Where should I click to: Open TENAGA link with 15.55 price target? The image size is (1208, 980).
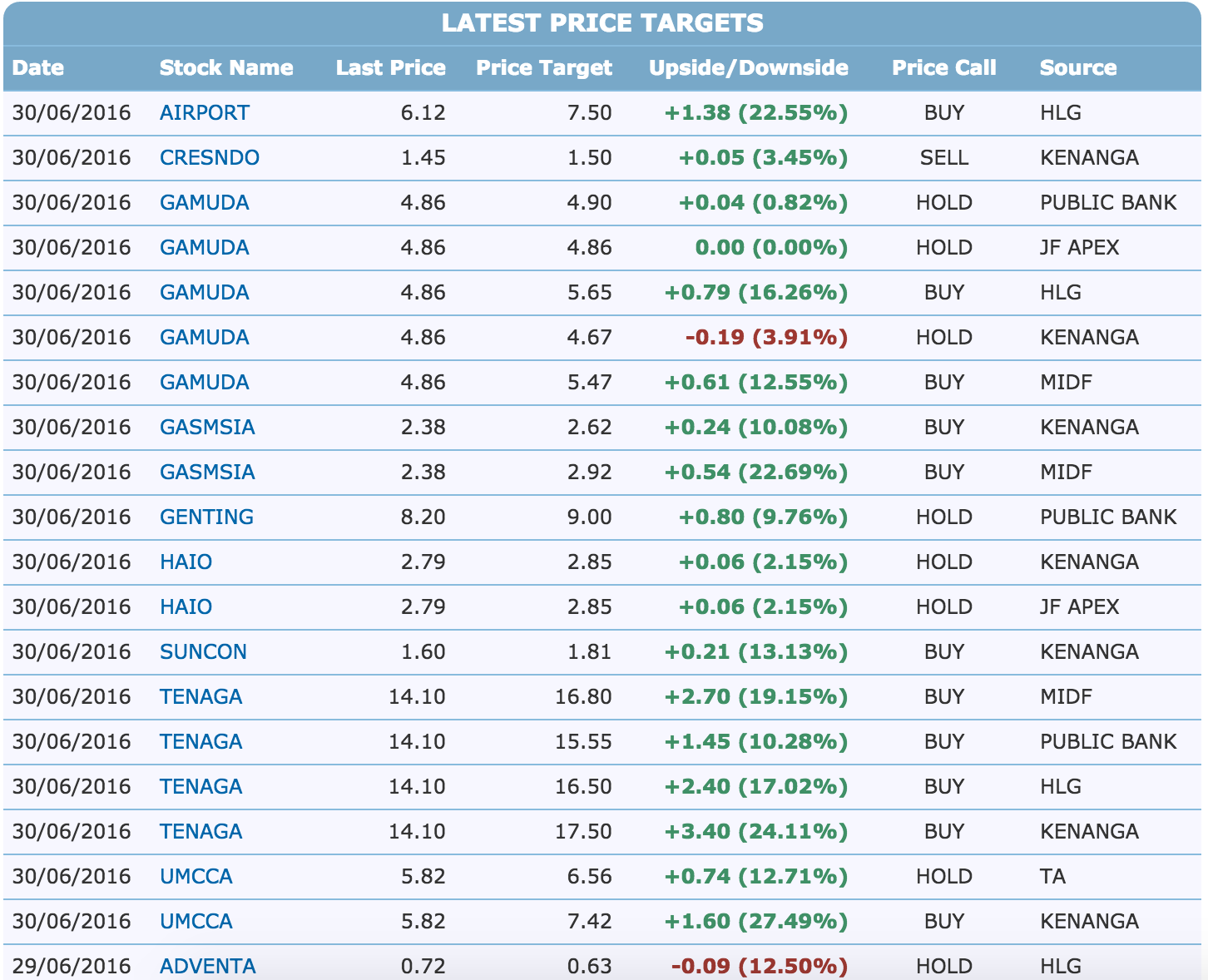201,742
